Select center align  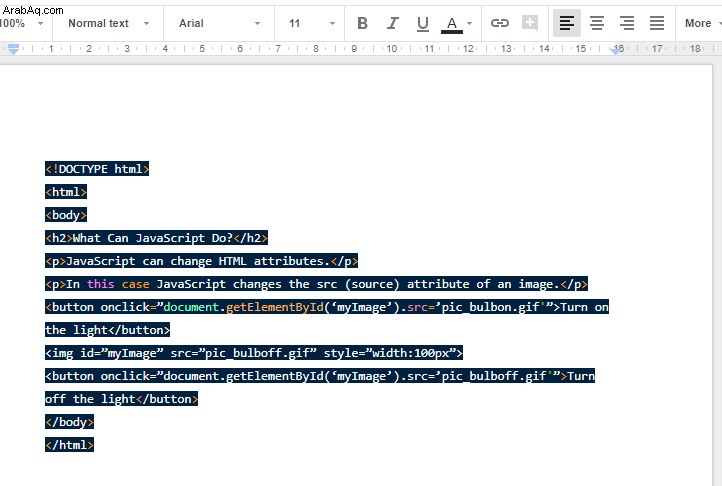pyautogui.click(x=597, y=23)
